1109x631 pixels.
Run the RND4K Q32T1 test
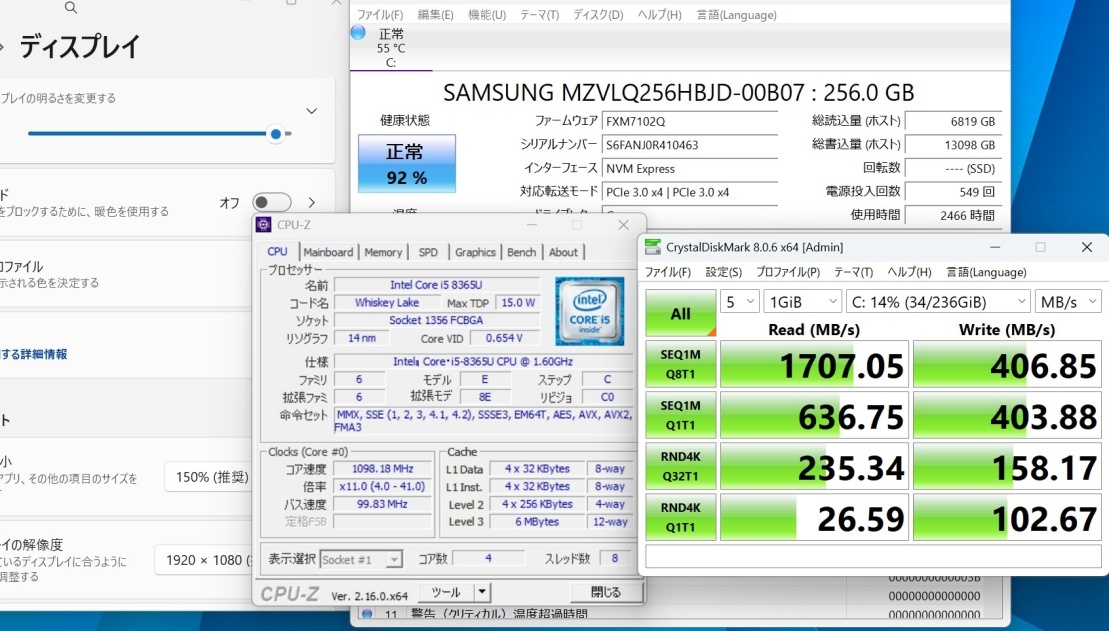tap(680, 466)
